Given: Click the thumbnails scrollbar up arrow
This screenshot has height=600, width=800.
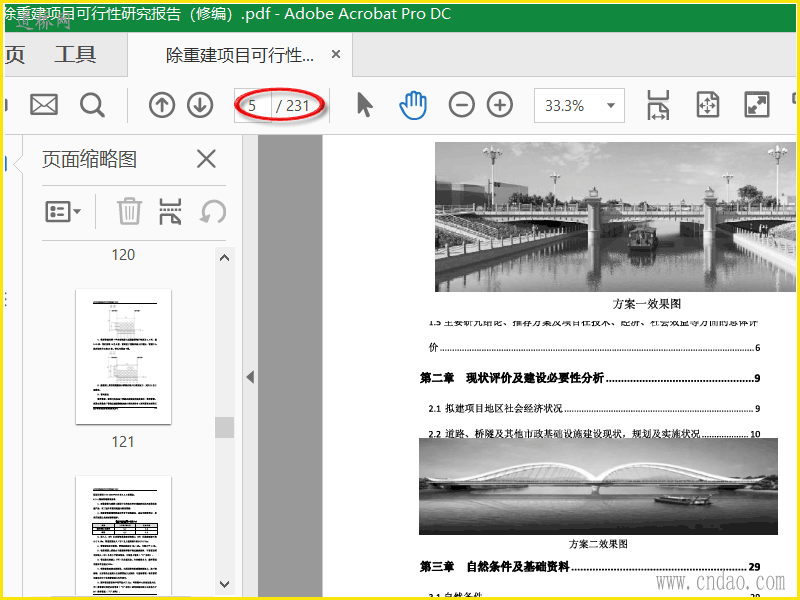Looking at the screenshot, I should tap(224, 258).
